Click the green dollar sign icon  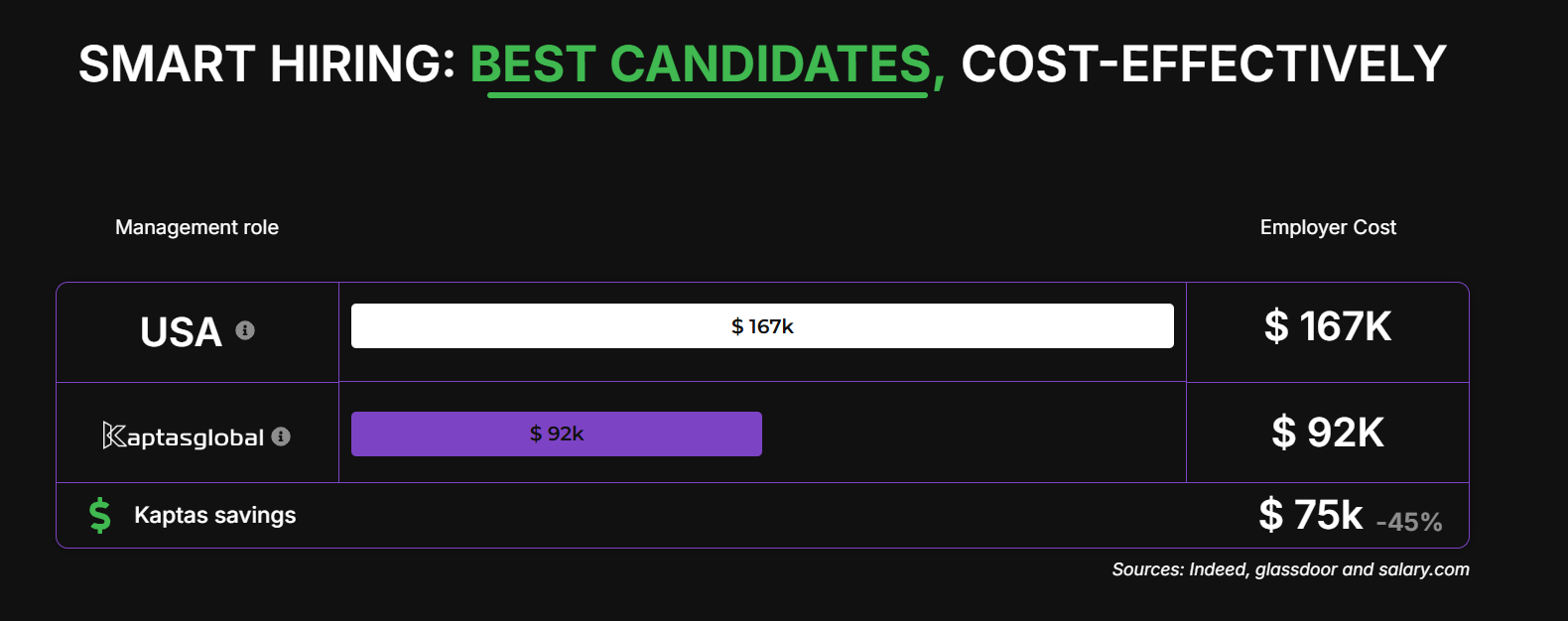click(x=100, y=516)
